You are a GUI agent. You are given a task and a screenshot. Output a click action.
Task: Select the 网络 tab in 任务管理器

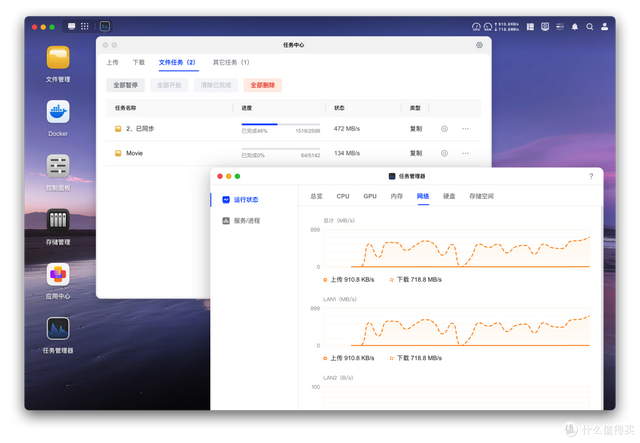point(423,196)
